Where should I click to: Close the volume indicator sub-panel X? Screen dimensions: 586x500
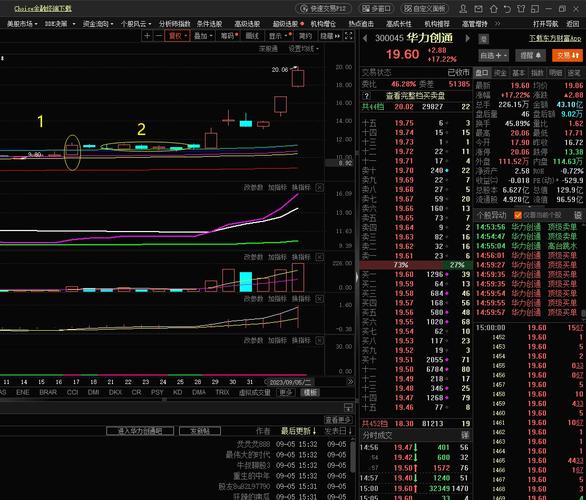tap(320, 257)
